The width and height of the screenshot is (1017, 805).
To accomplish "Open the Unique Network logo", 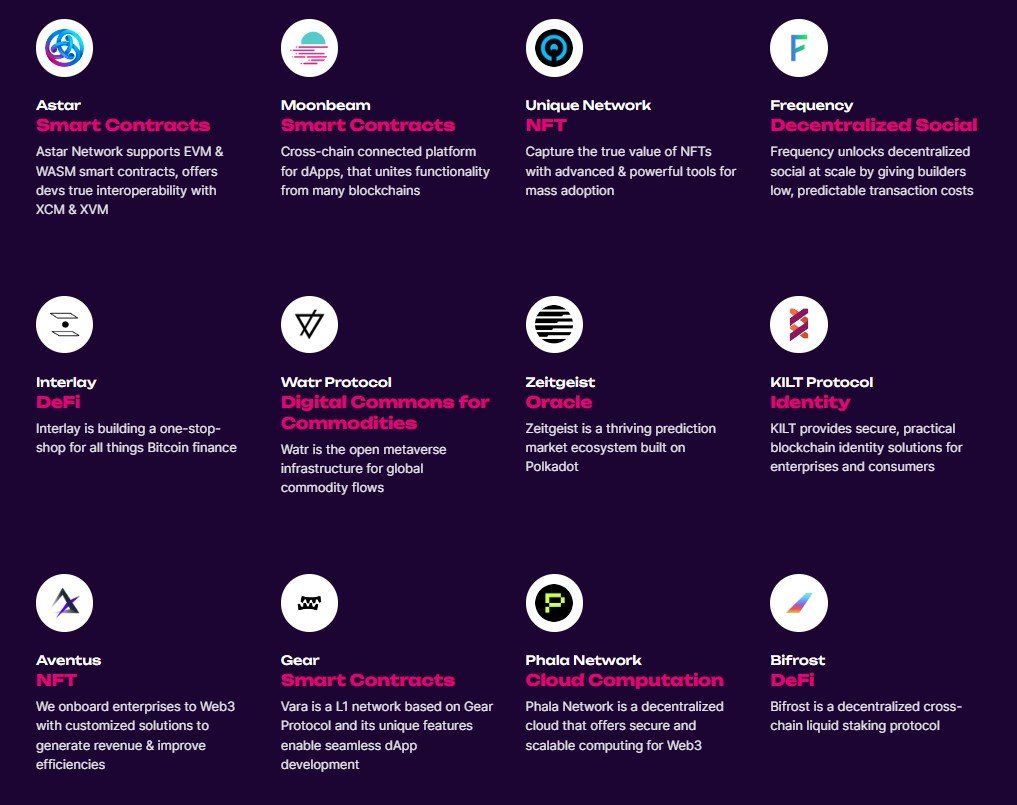I will point(554,48).
